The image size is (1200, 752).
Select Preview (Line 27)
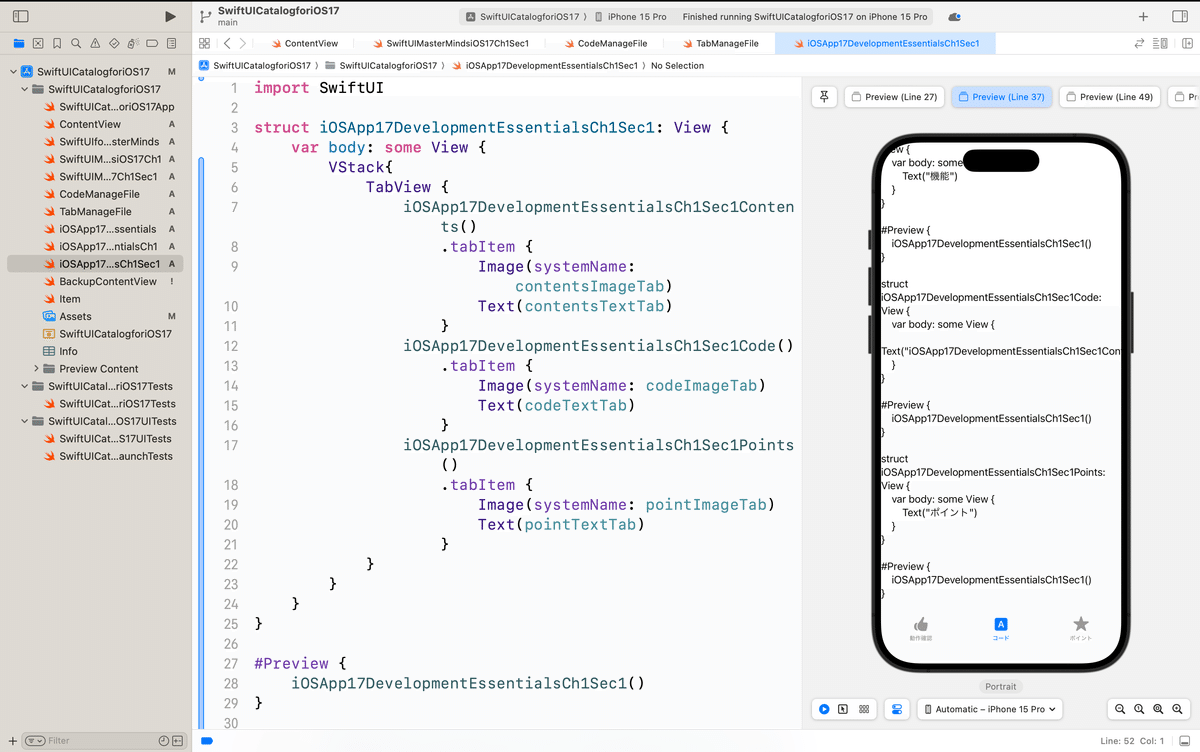tap(894, 97)
